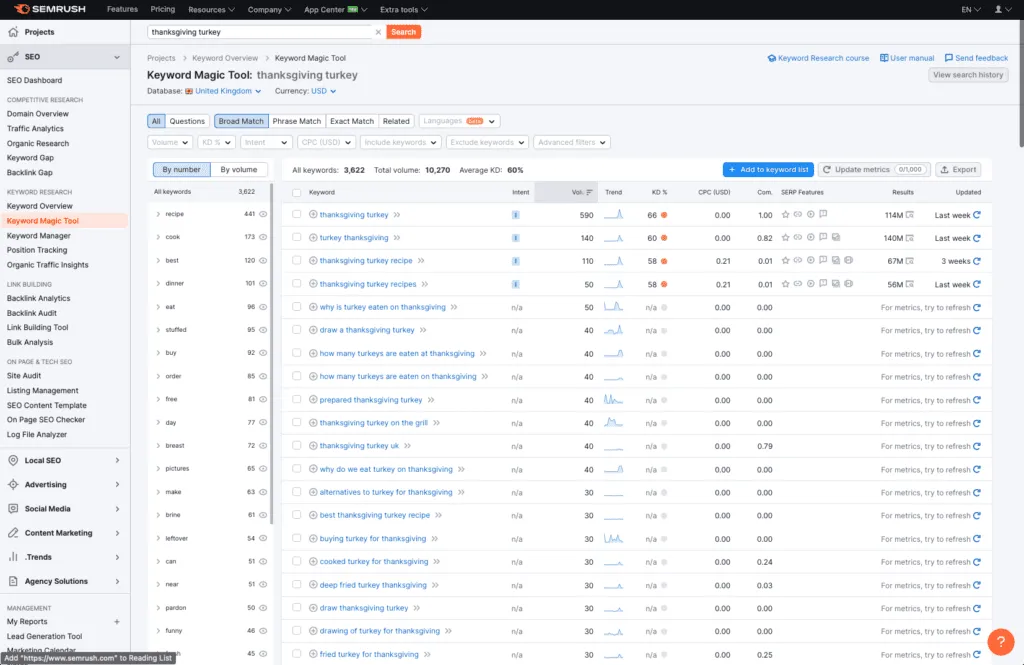Open the SERP snapshot icon for 'thanksgiving turkey'

[908, 216]
